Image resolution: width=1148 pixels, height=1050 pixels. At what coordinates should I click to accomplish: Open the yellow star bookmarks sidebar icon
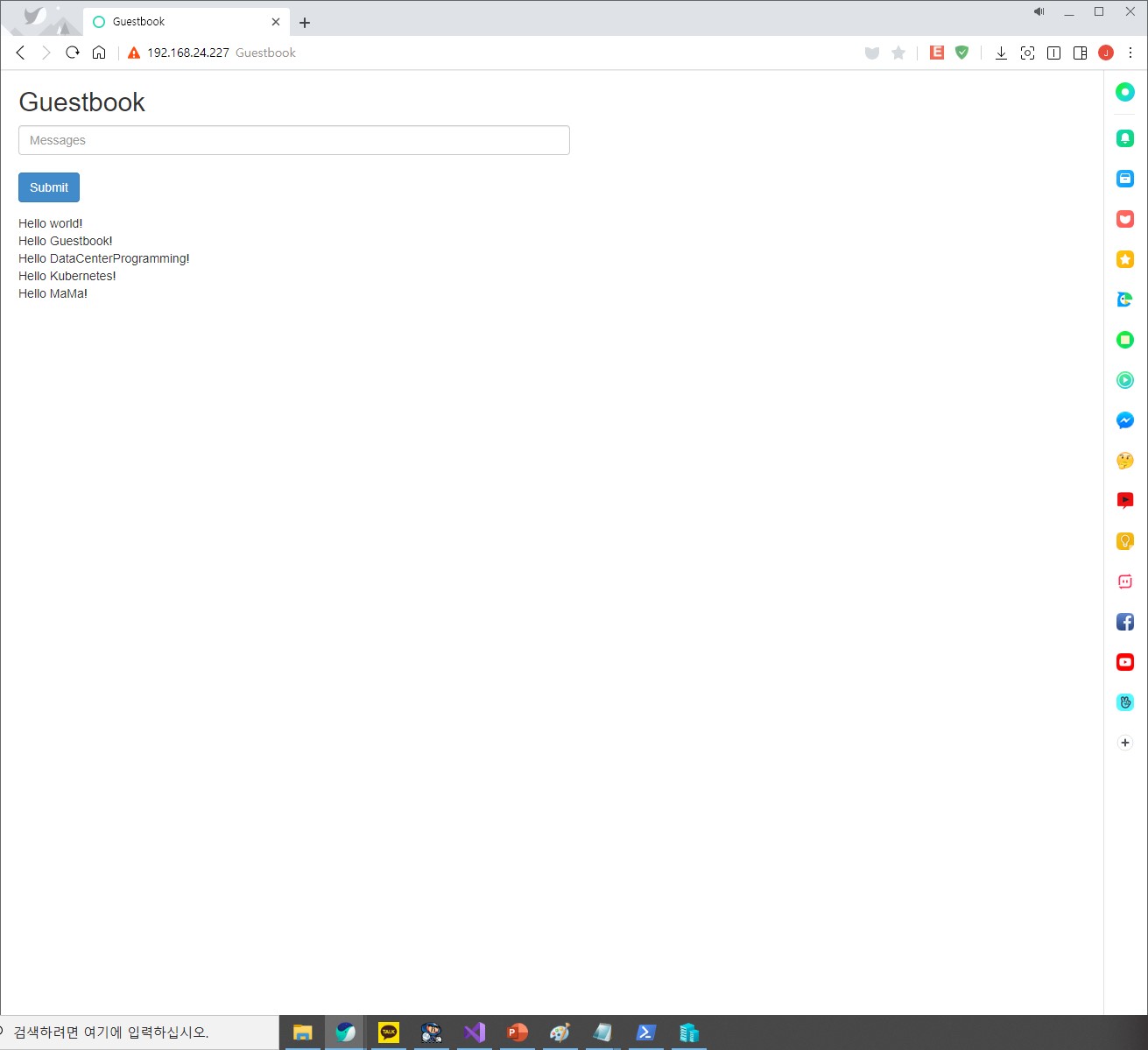point(1125,259)
